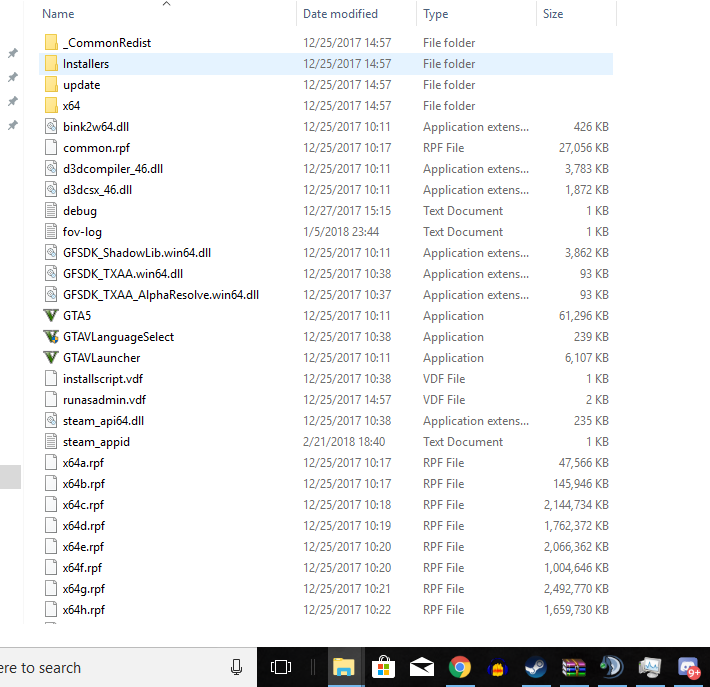Screen dimensions: 710x687
Task: Open the monitor app in taskbar
Action: click(x=650, y=668)
